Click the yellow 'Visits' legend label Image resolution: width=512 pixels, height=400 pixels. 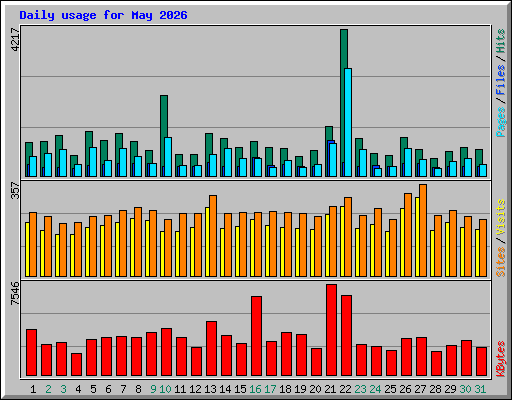coord(500,217)
